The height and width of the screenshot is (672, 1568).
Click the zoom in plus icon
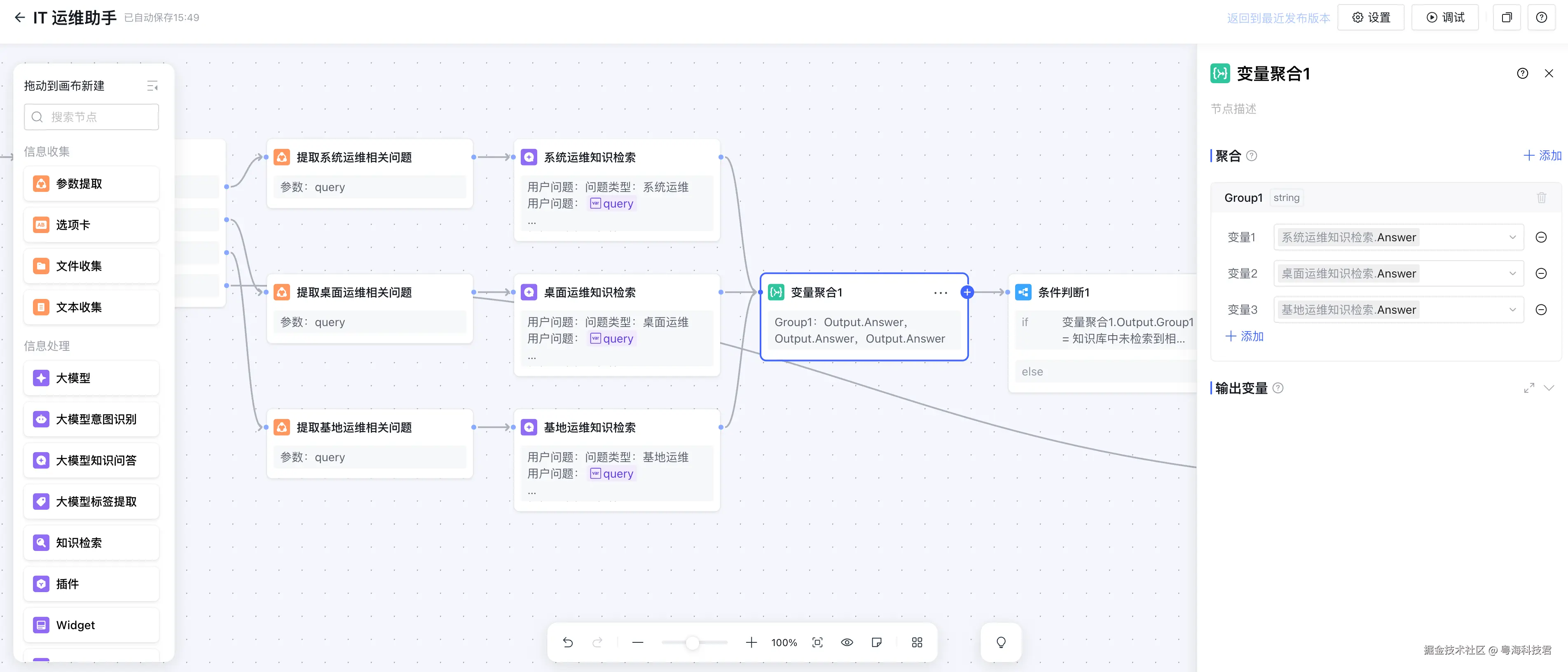751,642
